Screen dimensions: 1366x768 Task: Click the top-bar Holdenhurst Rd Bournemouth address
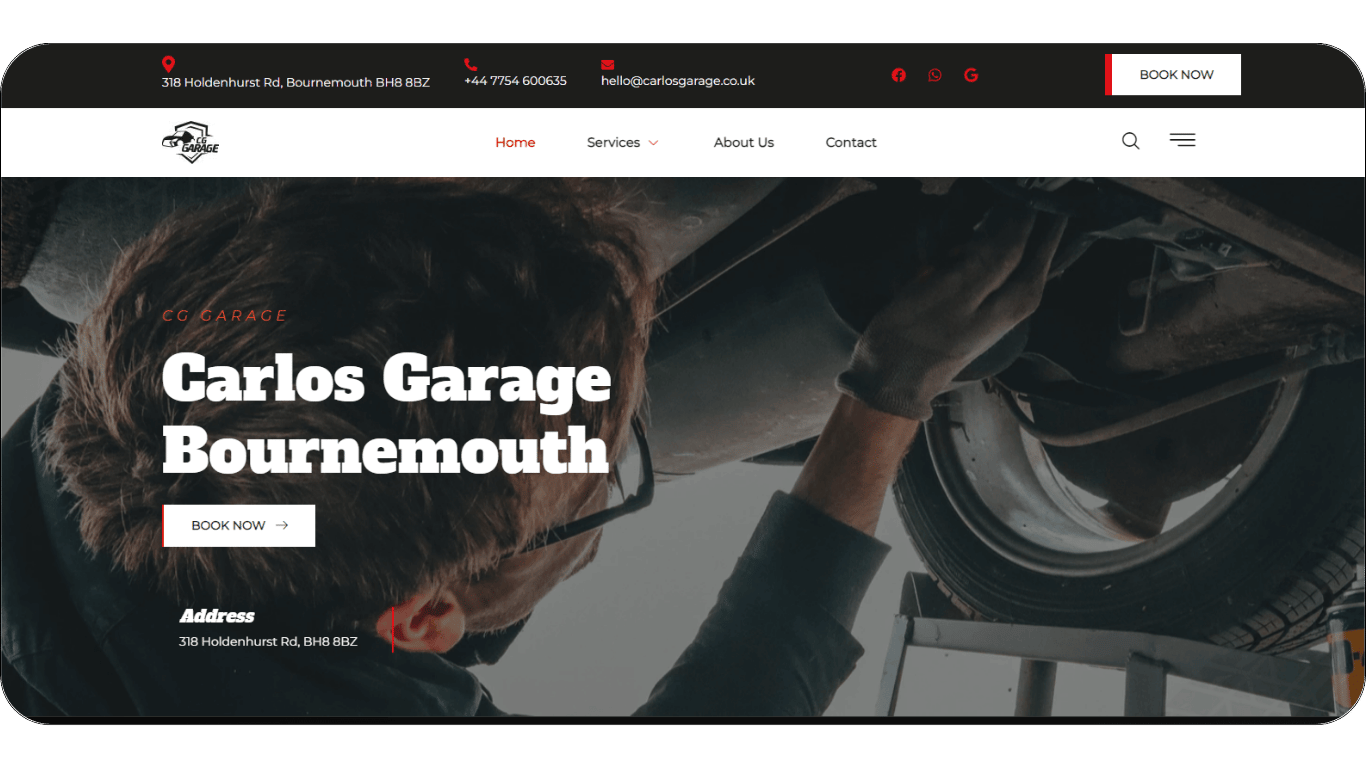[295, 83]
